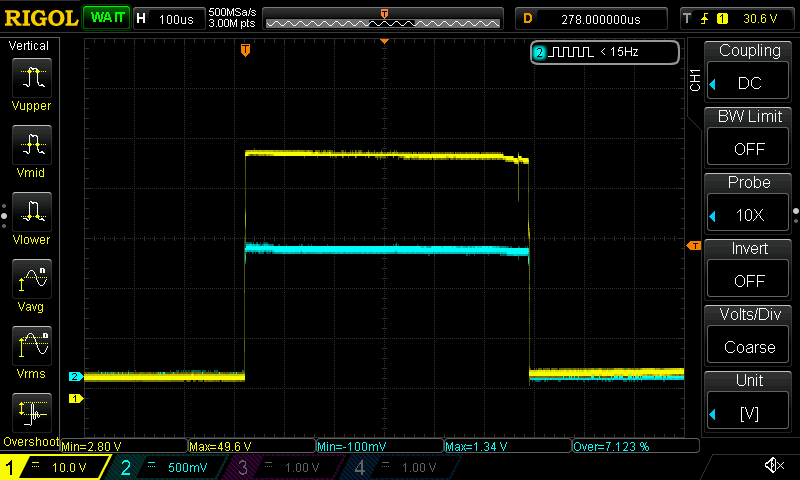
Task: Click the H horizontal timebase icon
Action: 141,19
